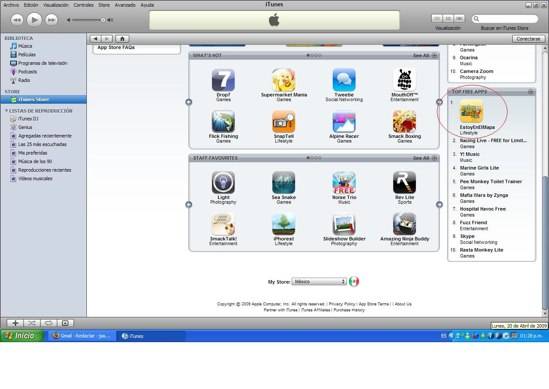Image resolution: width=549 pixels, height=389 pixels.
Task: Open the Drop7 game app icon
Action: point(223,80)
